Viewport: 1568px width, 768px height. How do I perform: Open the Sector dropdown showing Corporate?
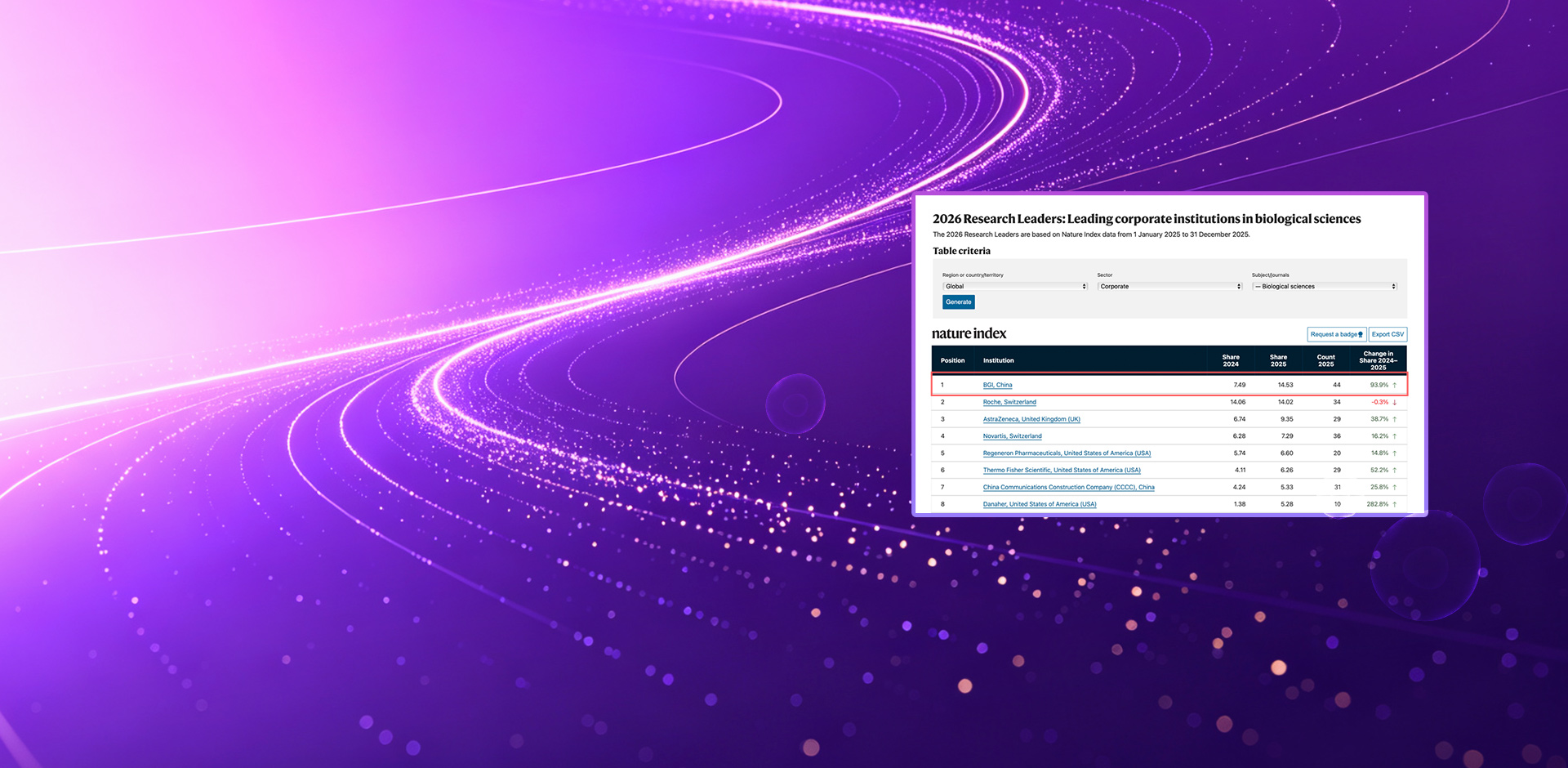[1170, 286]
